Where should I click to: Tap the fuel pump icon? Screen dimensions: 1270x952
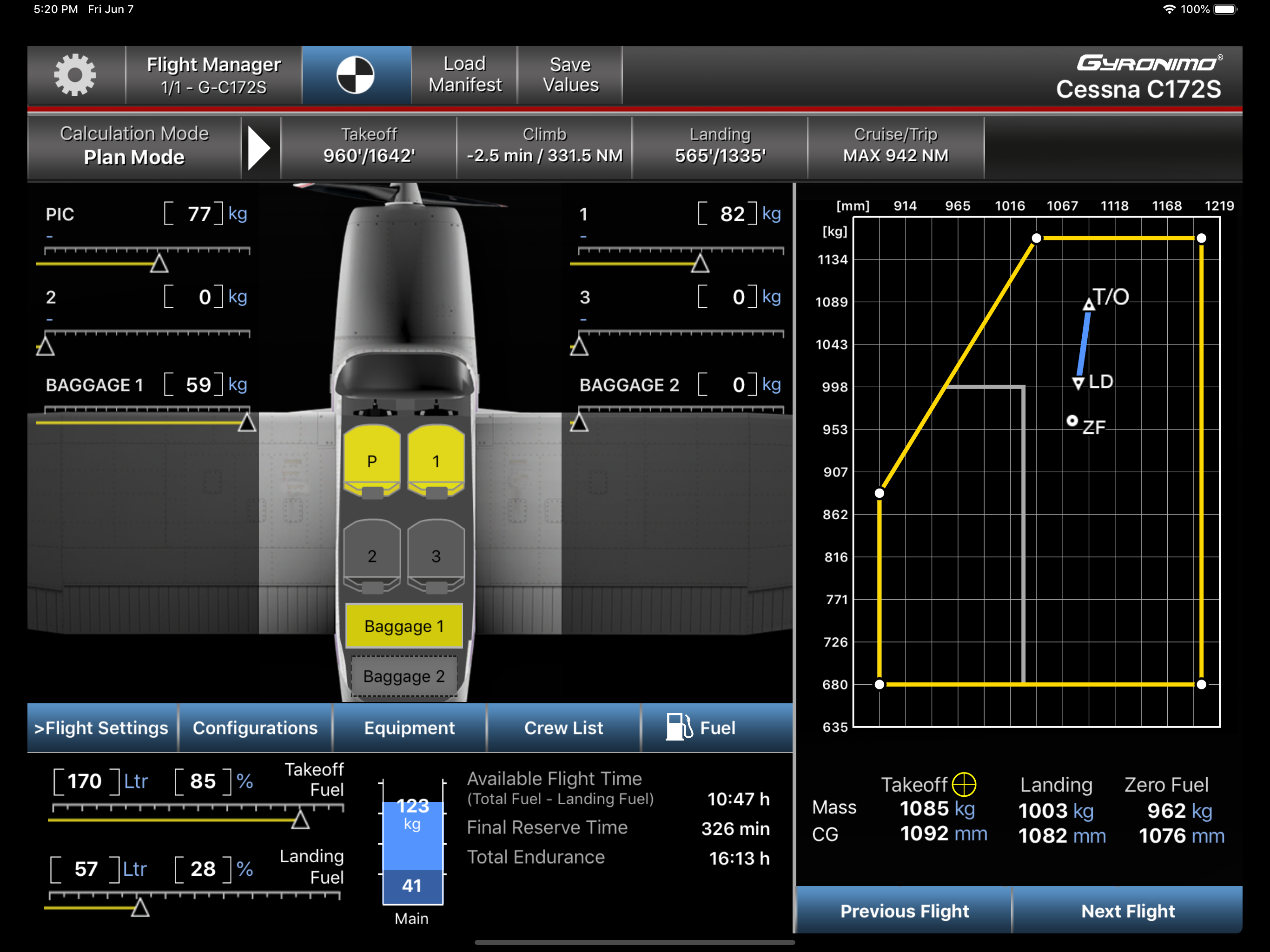click(678, 727)
